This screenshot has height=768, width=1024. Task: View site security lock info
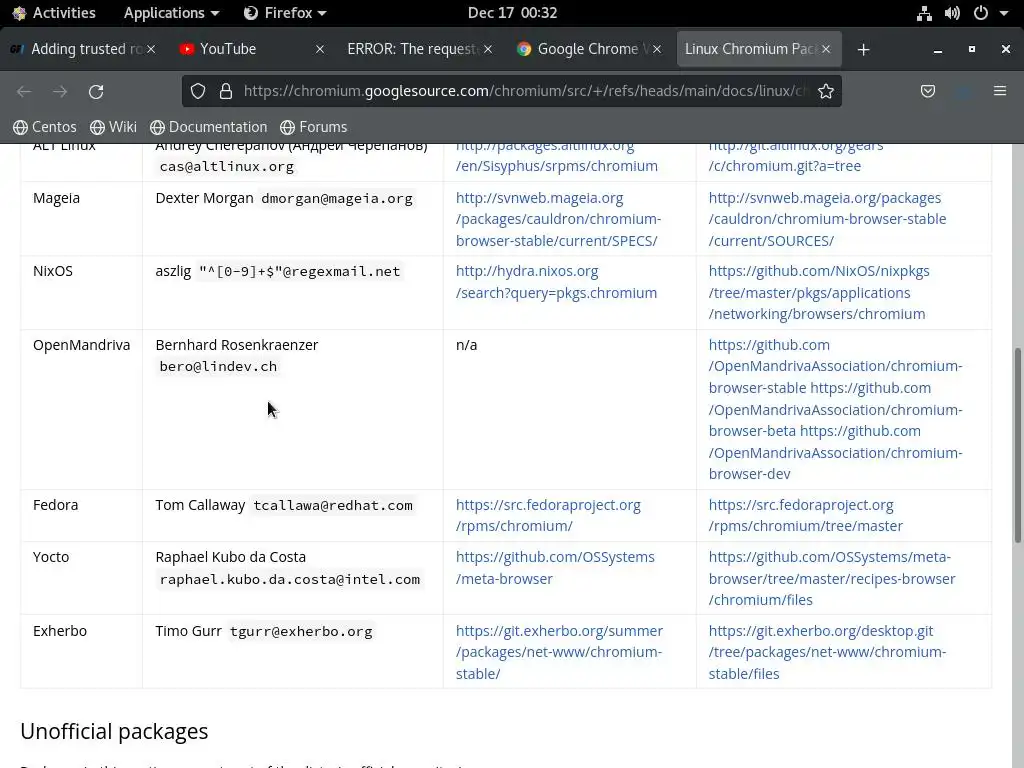point(226,91)
